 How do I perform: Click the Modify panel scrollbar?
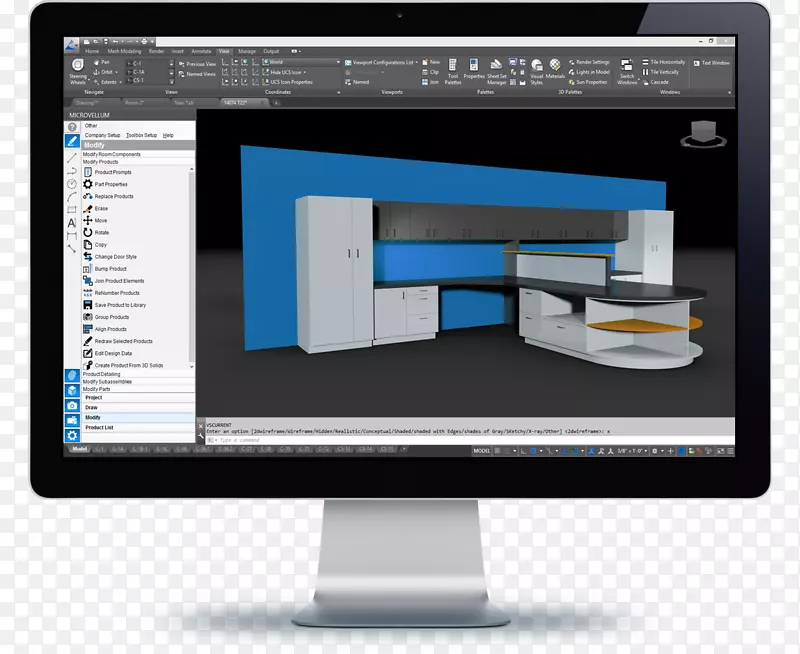[192, 260]
